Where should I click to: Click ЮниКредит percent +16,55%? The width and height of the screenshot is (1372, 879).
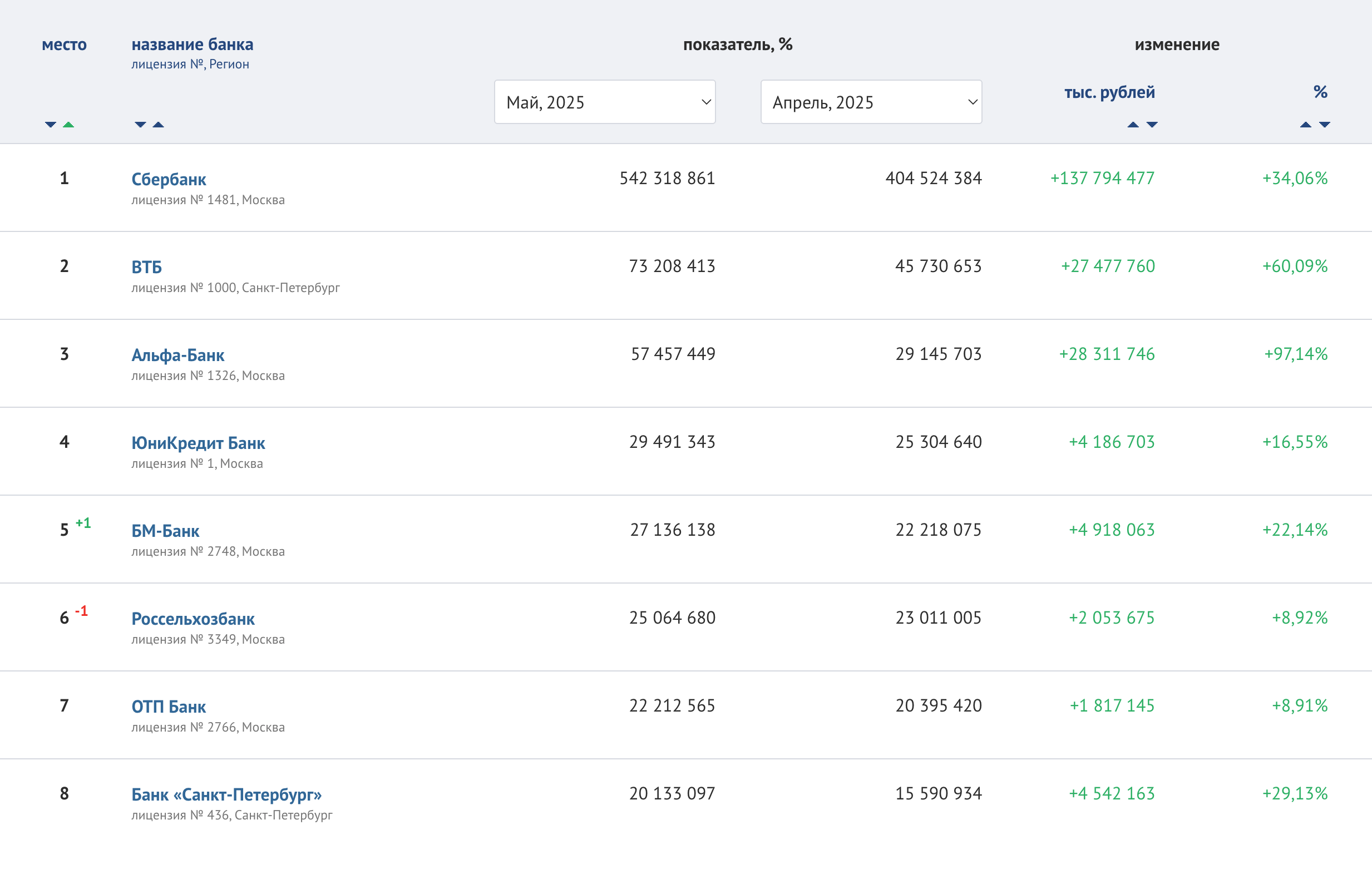click(1295, 442)
